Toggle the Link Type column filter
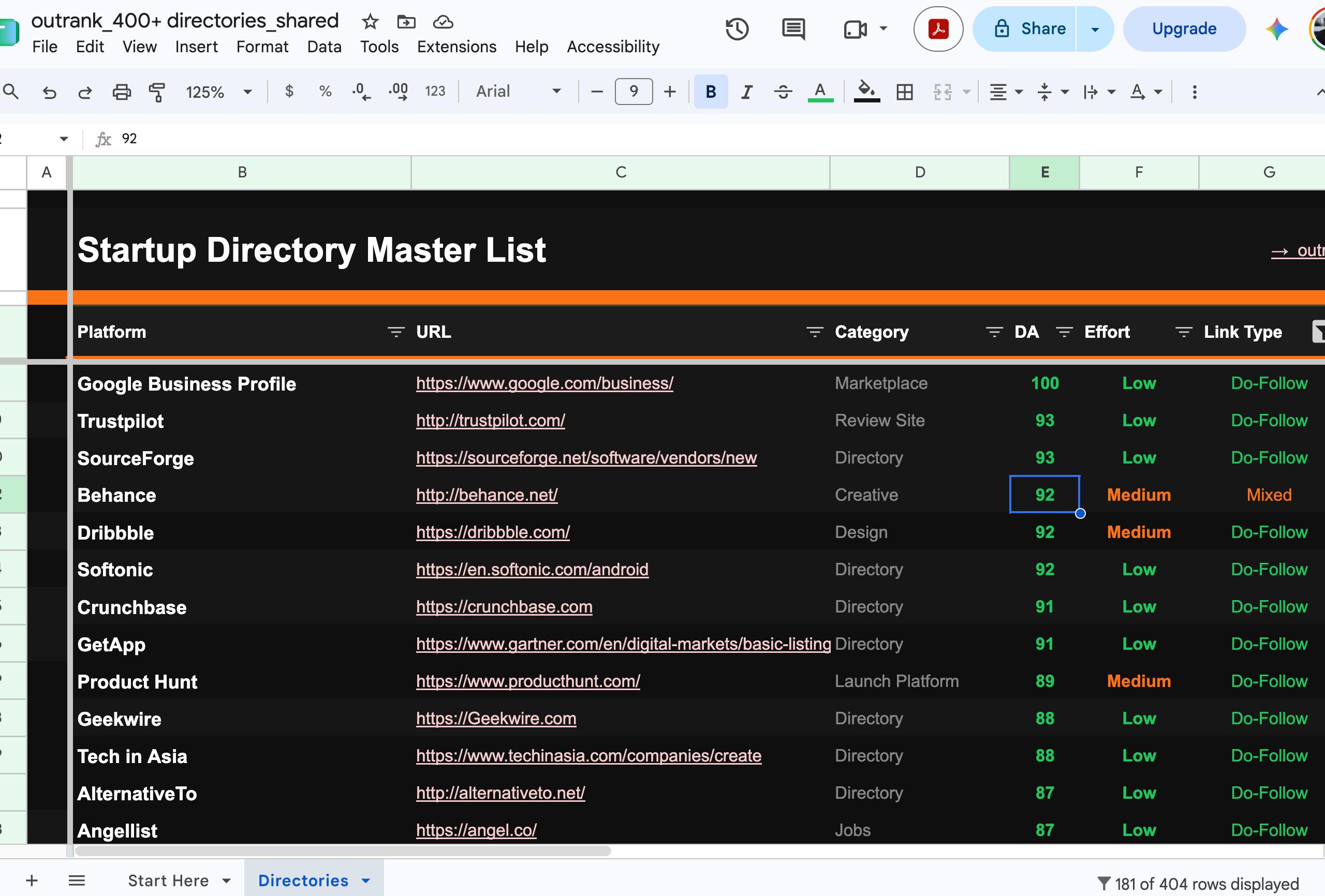This screenshot has height=896, width=1325. 1318,332
